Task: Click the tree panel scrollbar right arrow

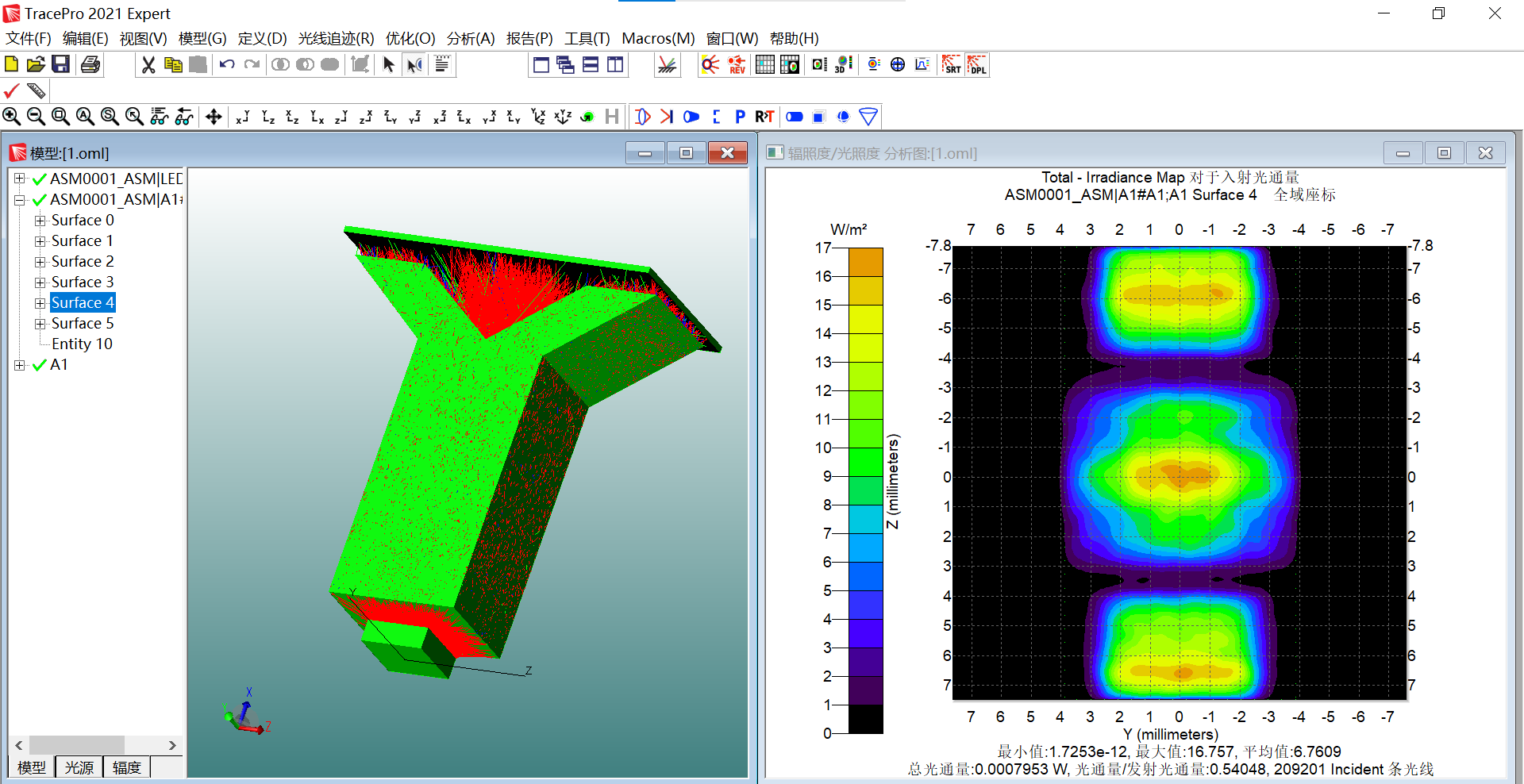Action: point(172,745)
